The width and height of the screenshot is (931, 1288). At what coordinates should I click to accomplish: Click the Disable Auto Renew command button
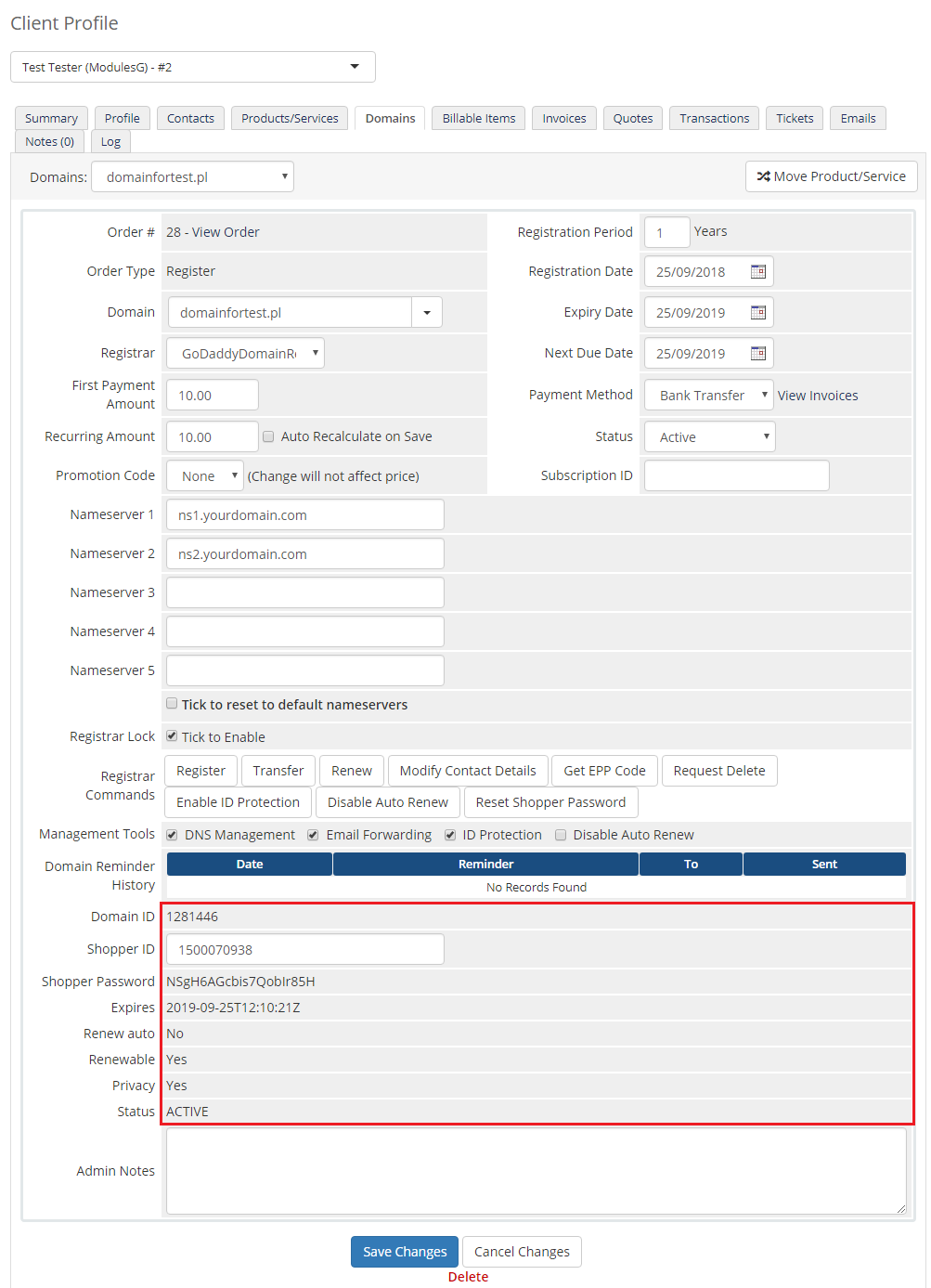coord(388,802)
